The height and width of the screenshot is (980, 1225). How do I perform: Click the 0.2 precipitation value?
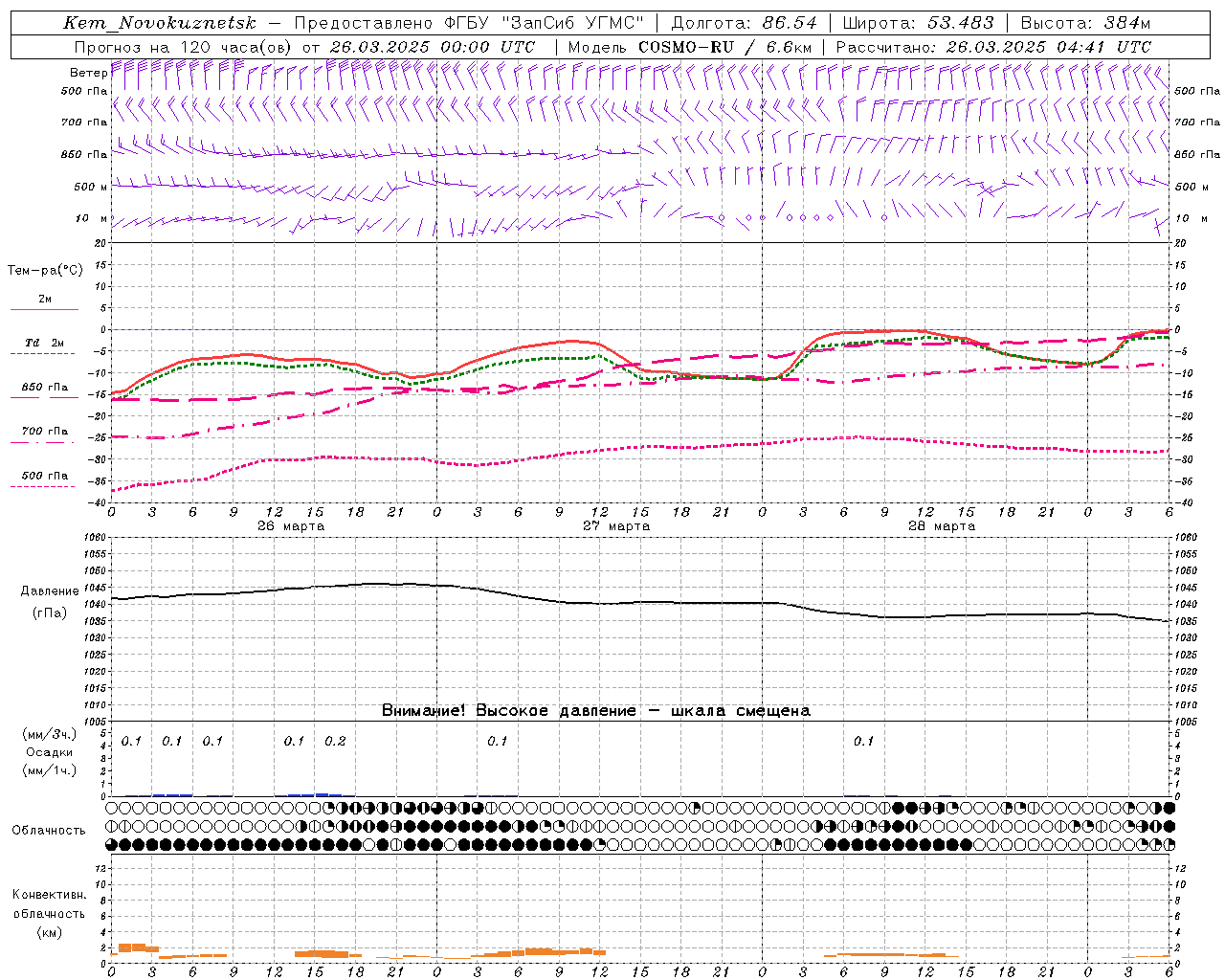tap(336, 741)
